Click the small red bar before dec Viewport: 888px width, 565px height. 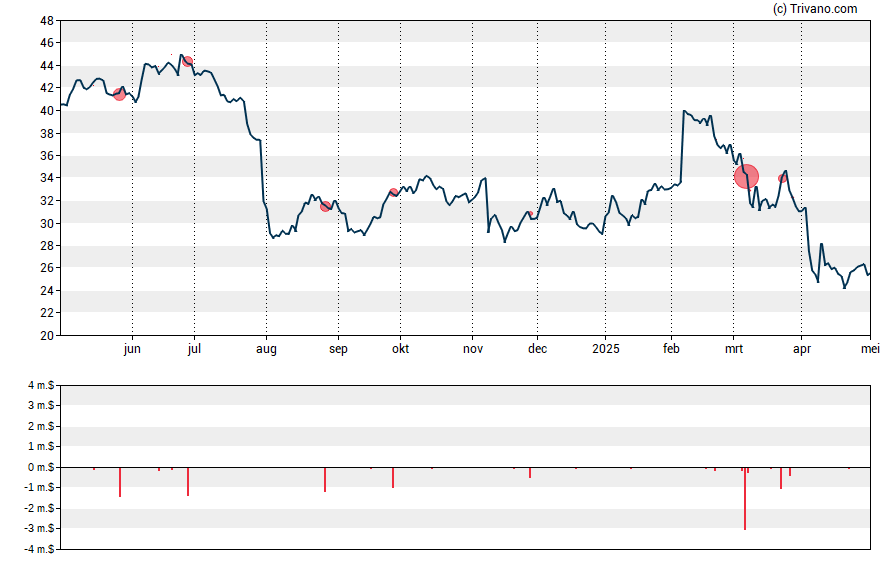530,473
